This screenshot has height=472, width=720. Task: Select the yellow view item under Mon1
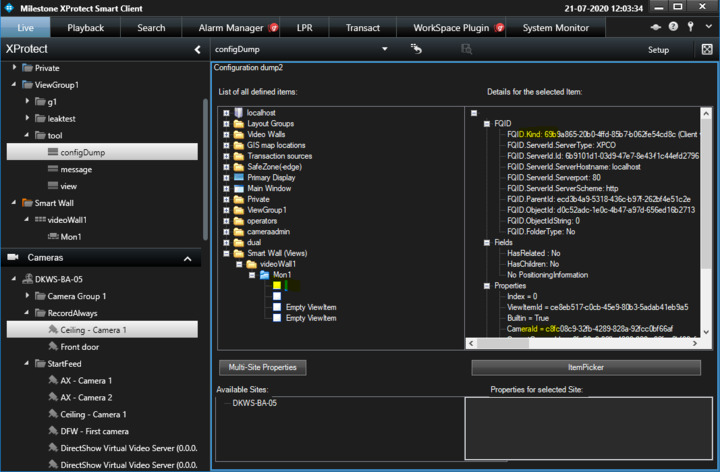277,285
